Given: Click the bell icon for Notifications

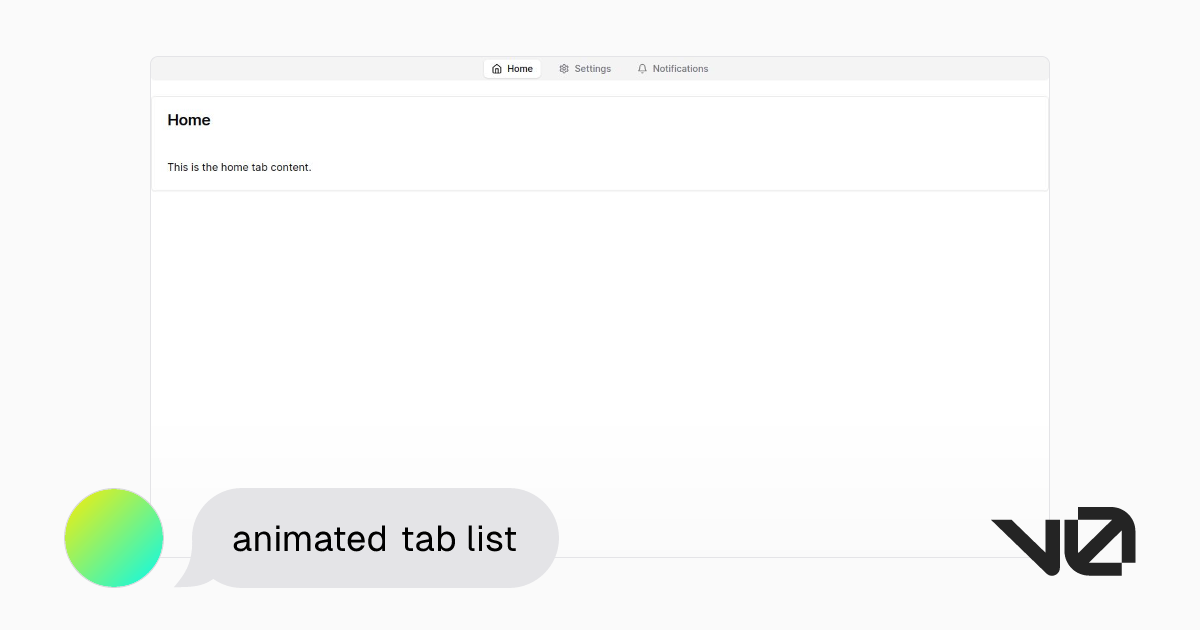Looking at the screenshot, I should coord(641,68).
